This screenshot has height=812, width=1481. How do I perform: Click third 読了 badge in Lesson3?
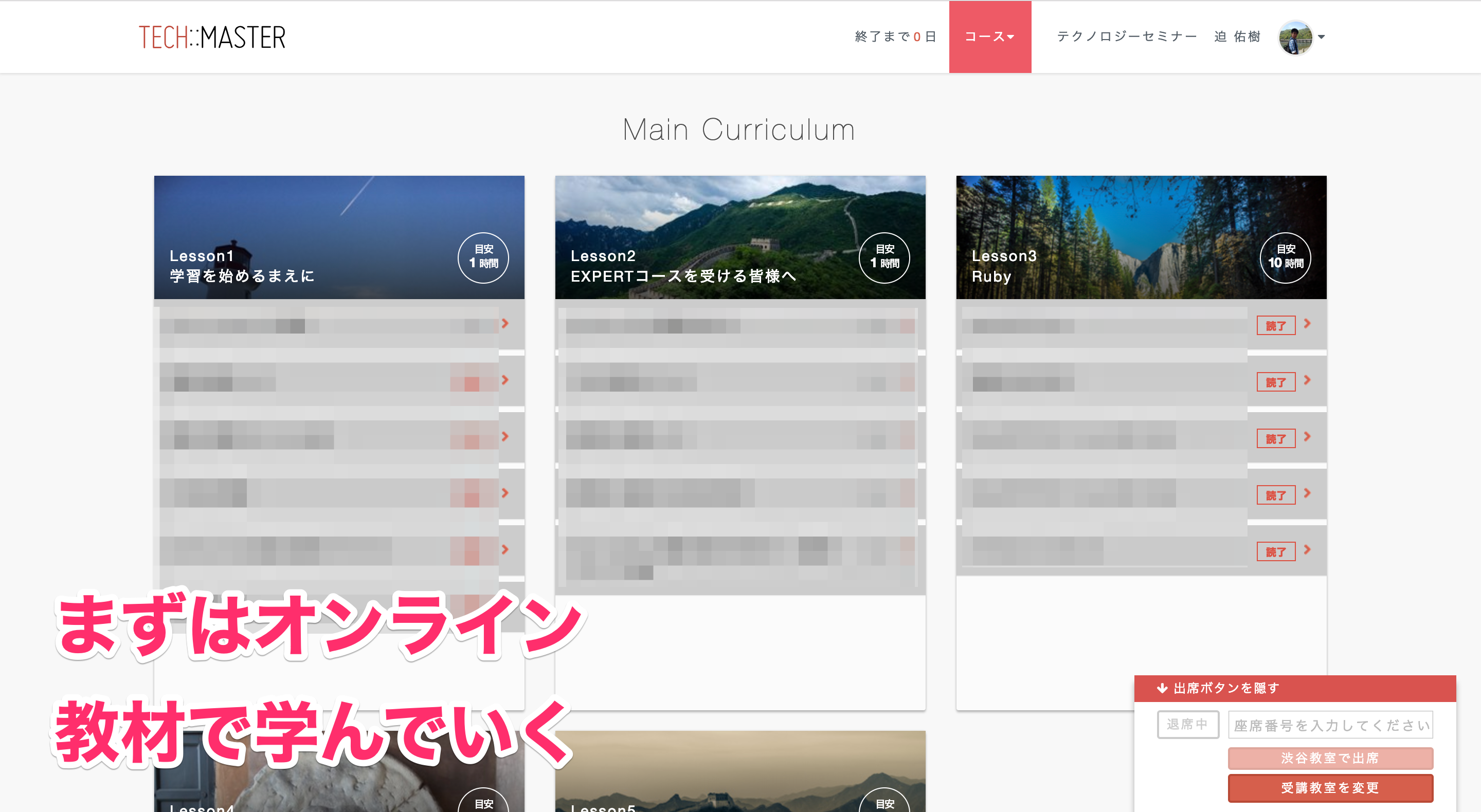[1276, 438]
